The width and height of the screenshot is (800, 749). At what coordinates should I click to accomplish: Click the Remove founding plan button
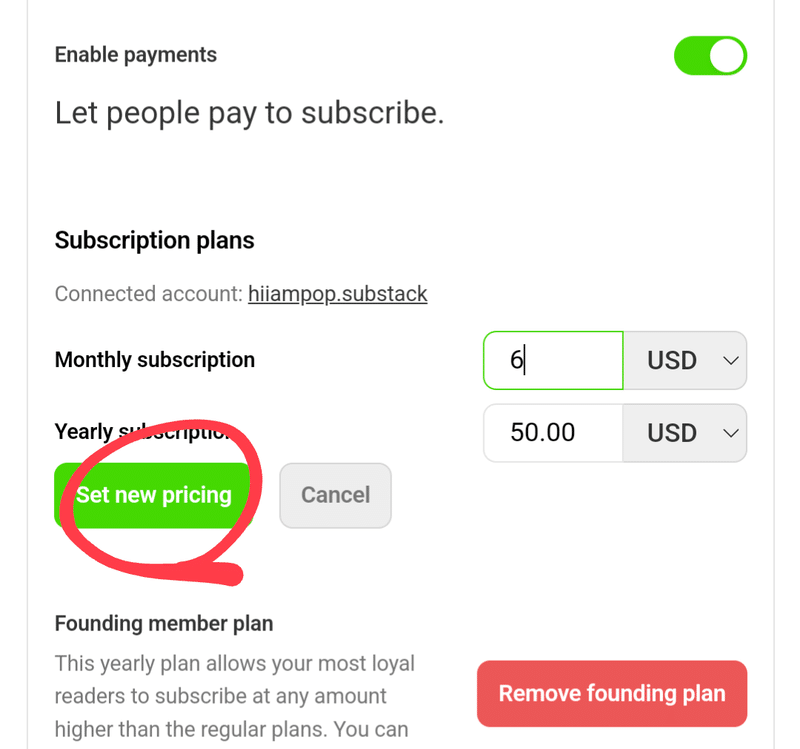pyautogui.click(x=612, y=693)
